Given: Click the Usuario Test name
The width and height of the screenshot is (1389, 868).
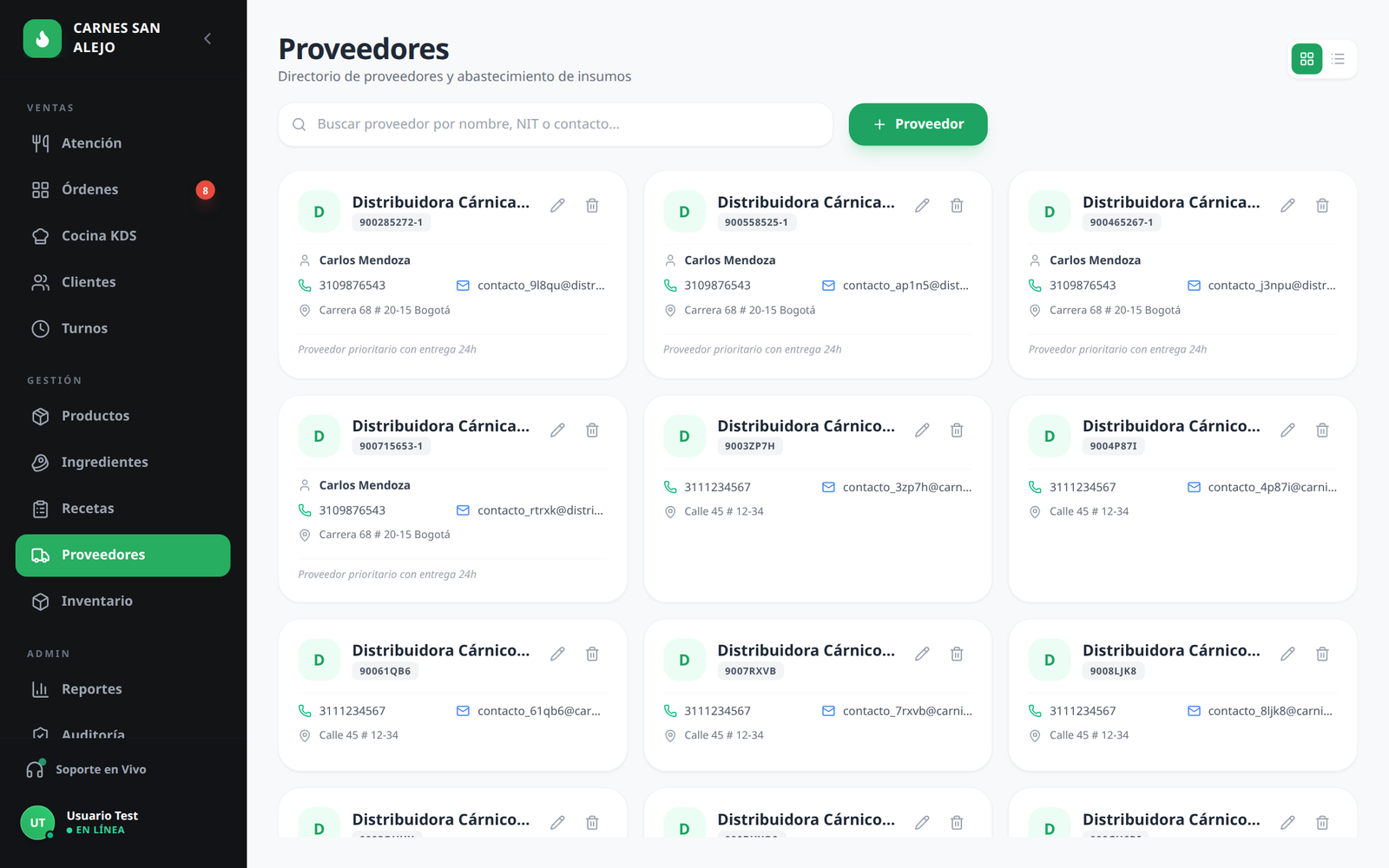Looking at the screenshot, I should [102, 816].
